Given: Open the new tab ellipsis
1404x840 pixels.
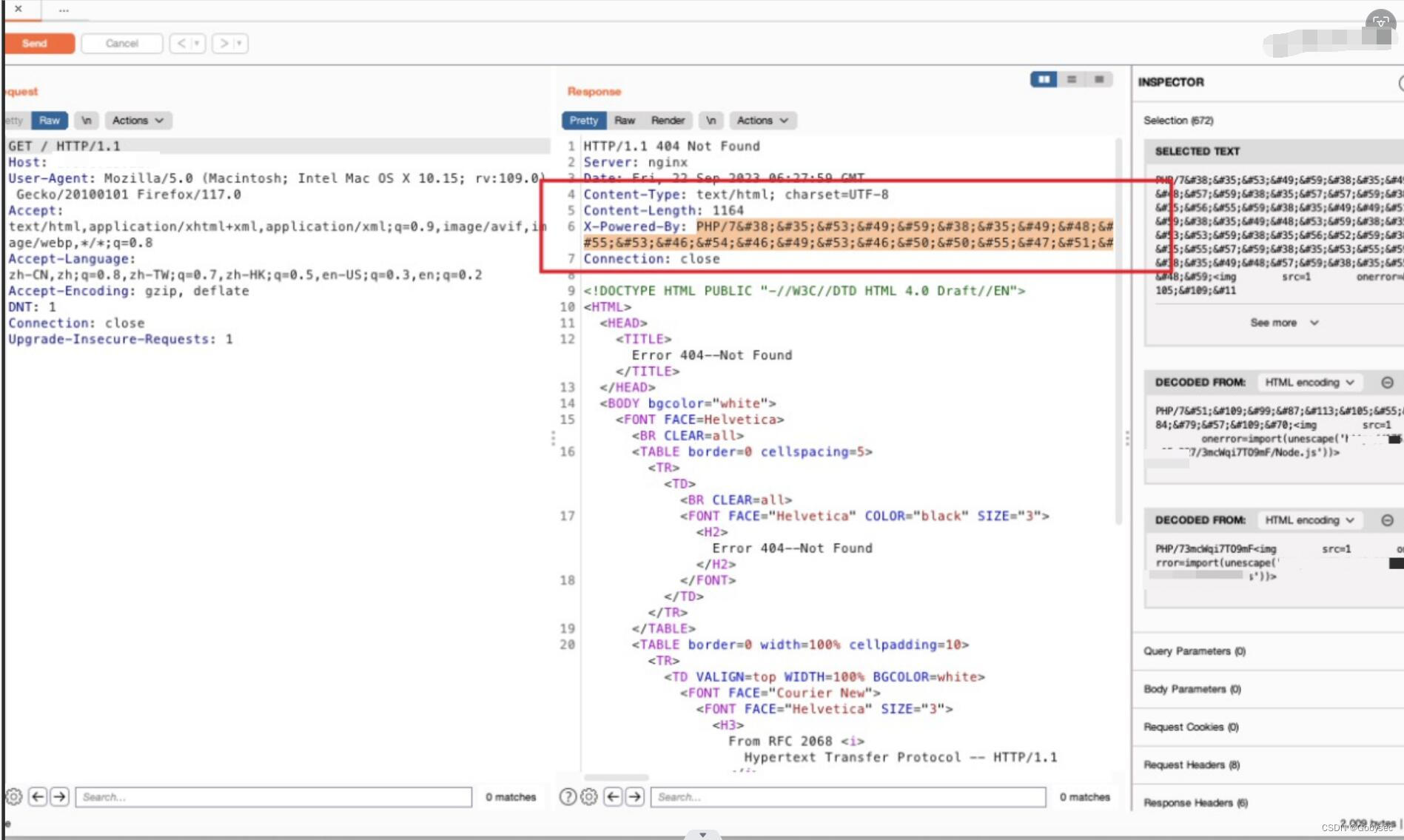Looking at the screenshot, I should coord(64,10).
